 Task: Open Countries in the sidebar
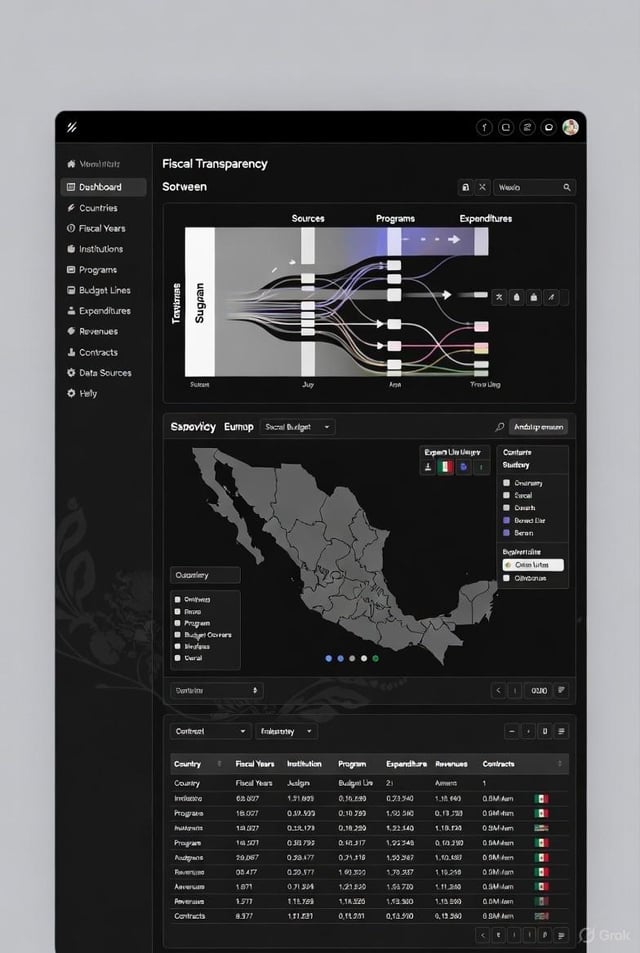98,208
